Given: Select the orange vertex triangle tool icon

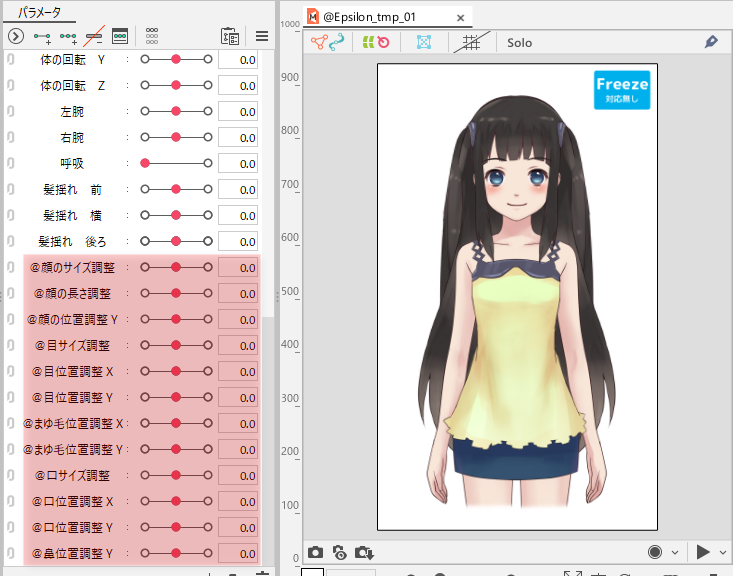Looking at the screenshot, I should click(x=319, y=43).
